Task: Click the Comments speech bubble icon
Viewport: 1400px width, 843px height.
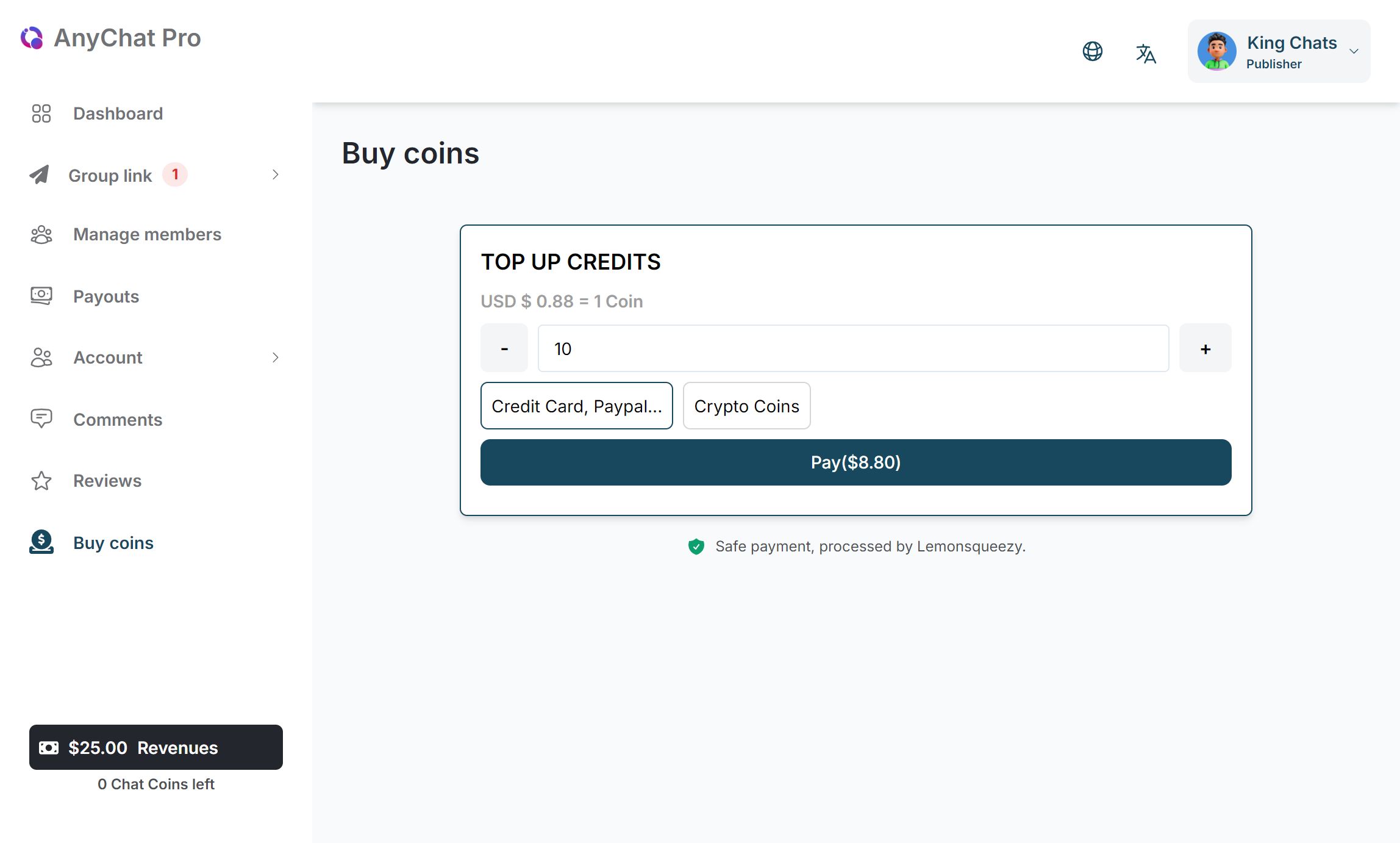Action: pyautogui.click(x=41, y=419)
